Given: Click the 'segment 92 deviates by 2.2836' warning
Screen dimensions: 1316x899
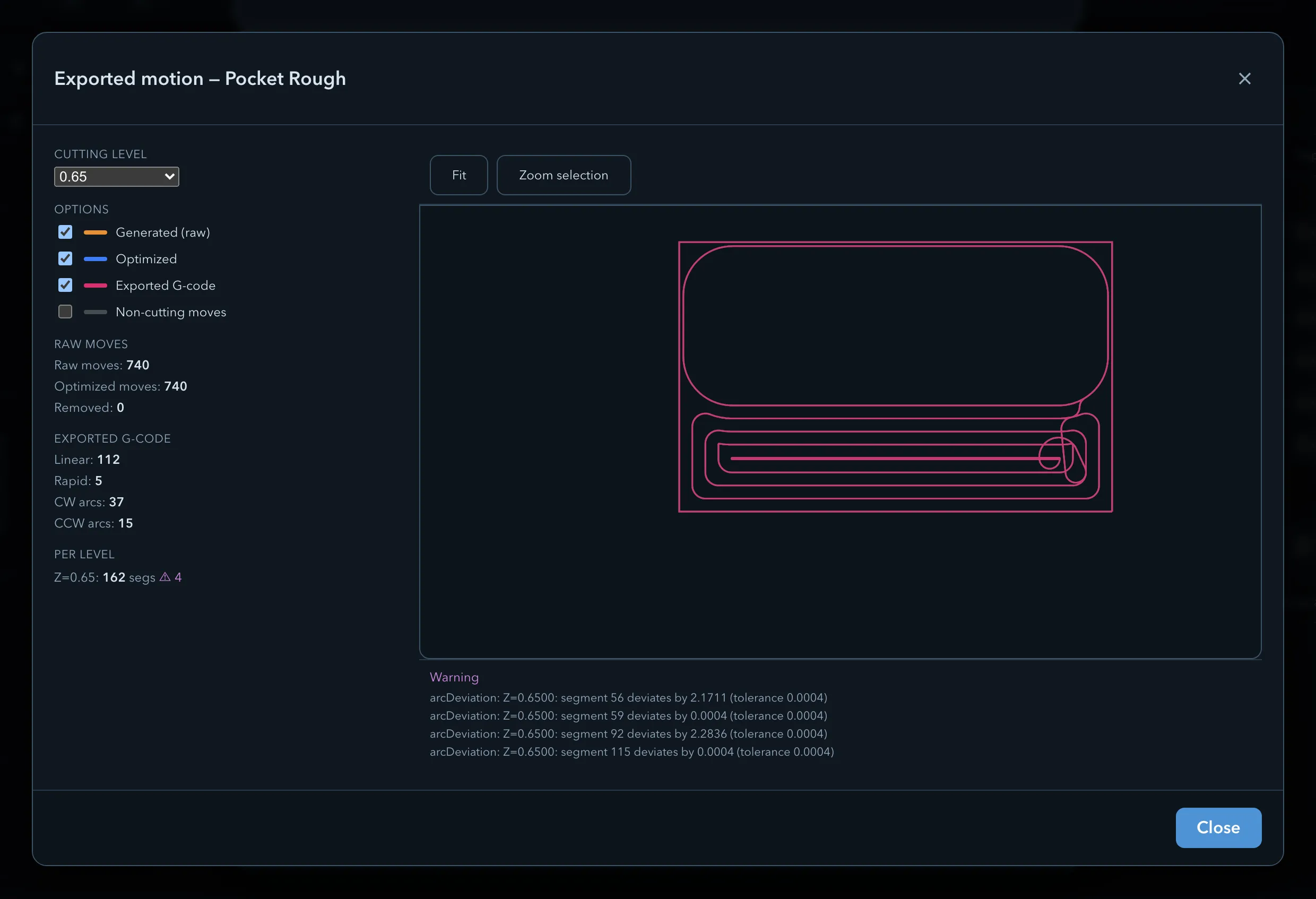Looking at the screenshot, I should pos(628,733).
